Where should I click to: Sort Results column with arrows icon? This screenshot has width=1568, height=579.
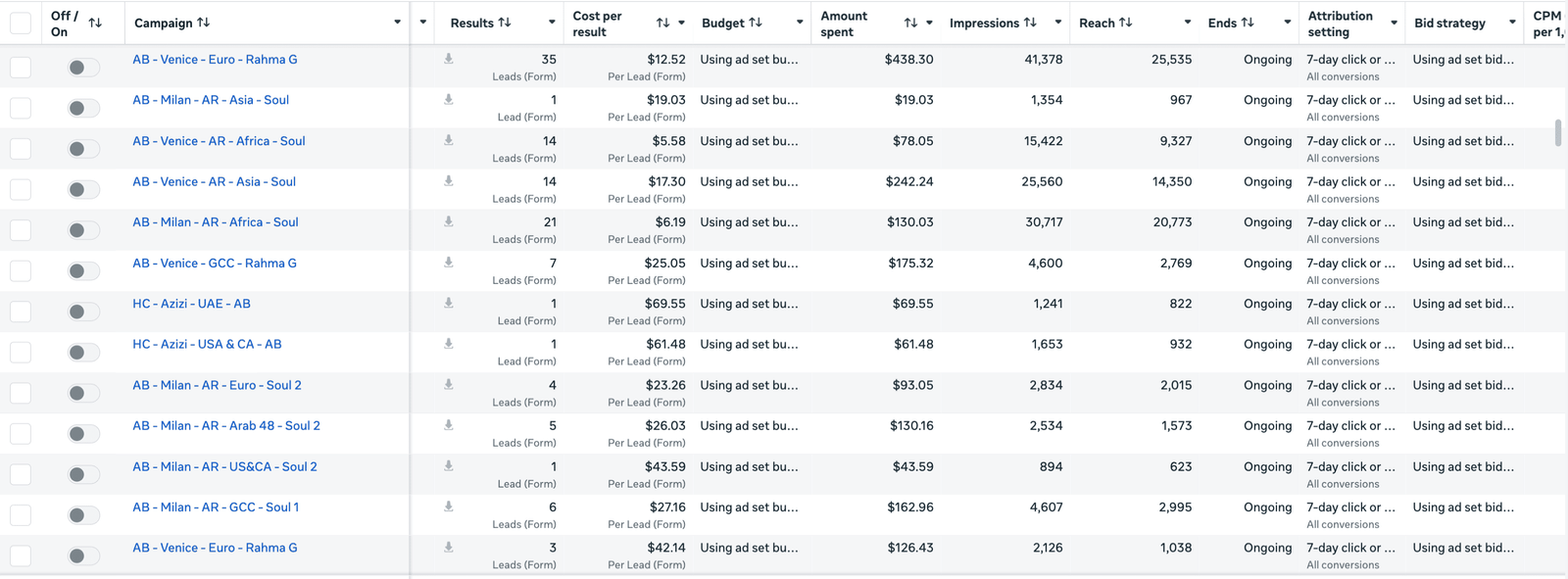[504, 23]
